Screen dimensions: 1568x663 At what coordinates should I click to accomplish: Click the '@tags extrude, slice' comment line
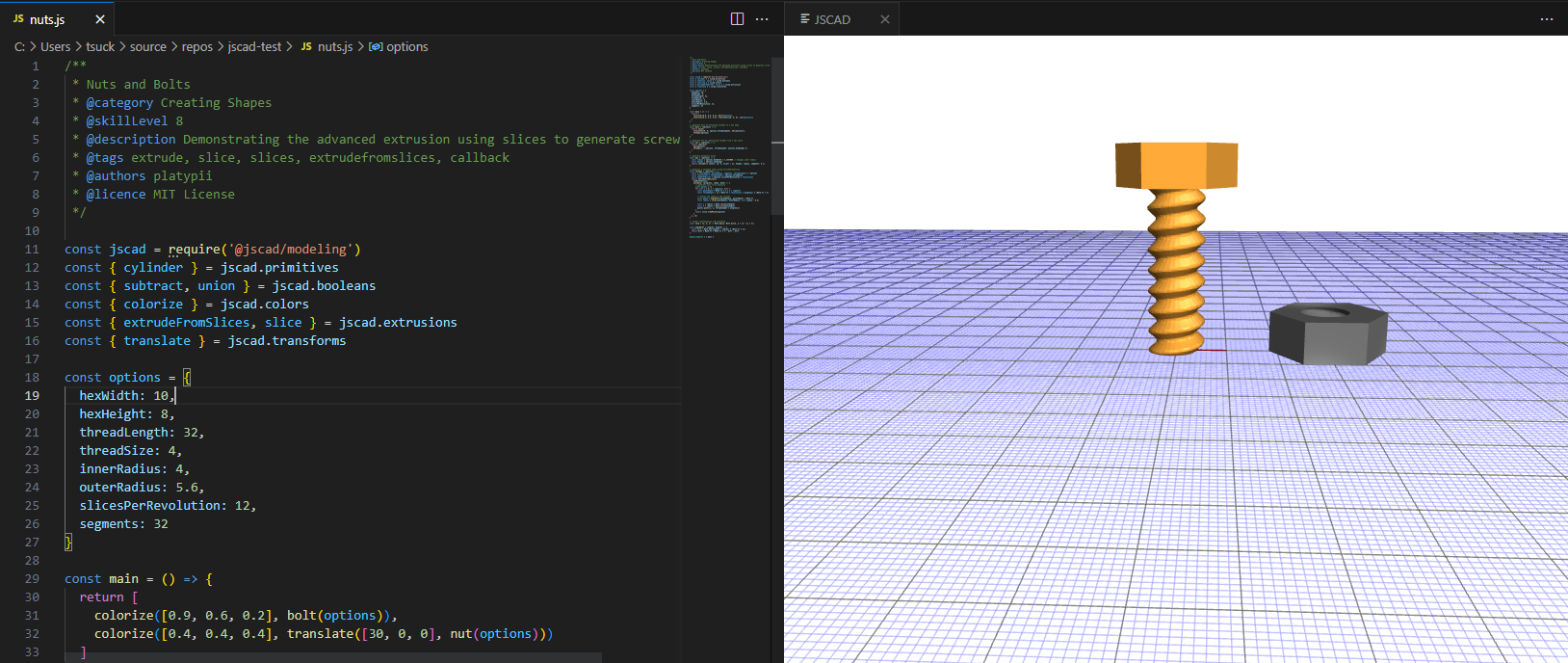299,157
